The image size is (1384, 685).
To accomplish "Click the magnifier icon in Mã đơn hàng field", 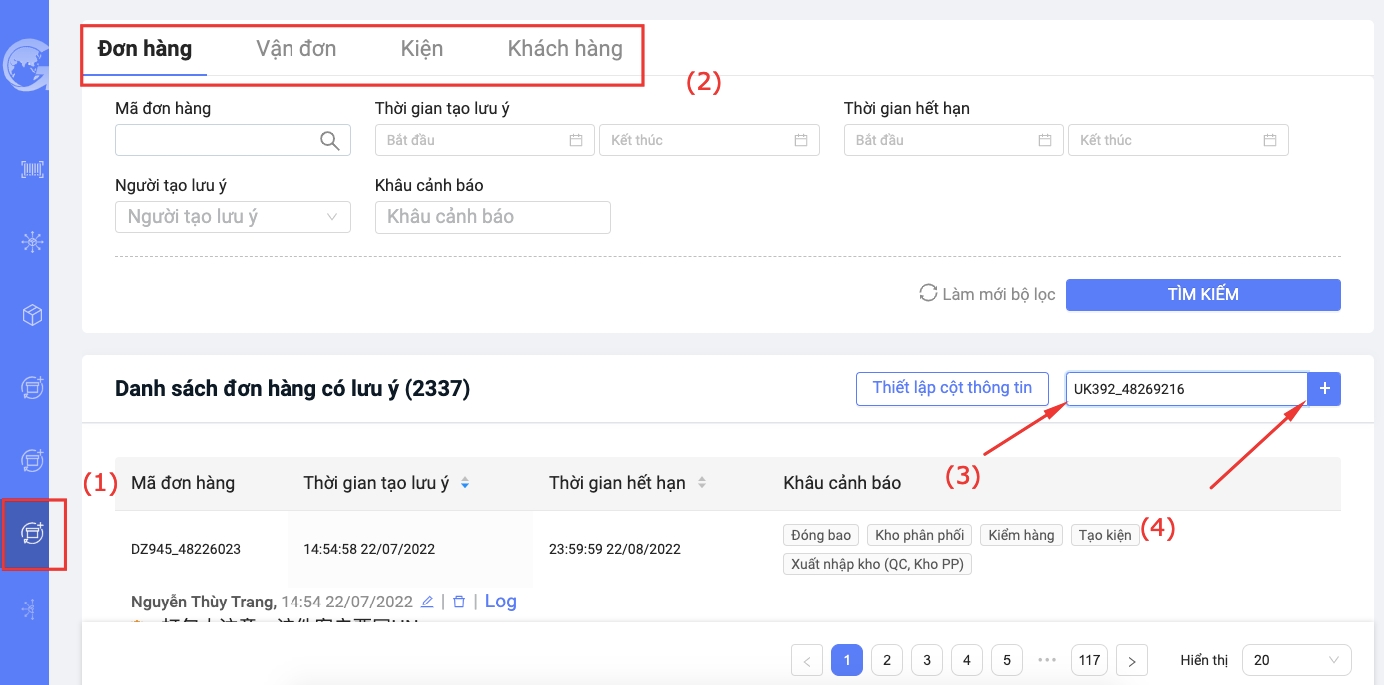I will tap(329, 140).
